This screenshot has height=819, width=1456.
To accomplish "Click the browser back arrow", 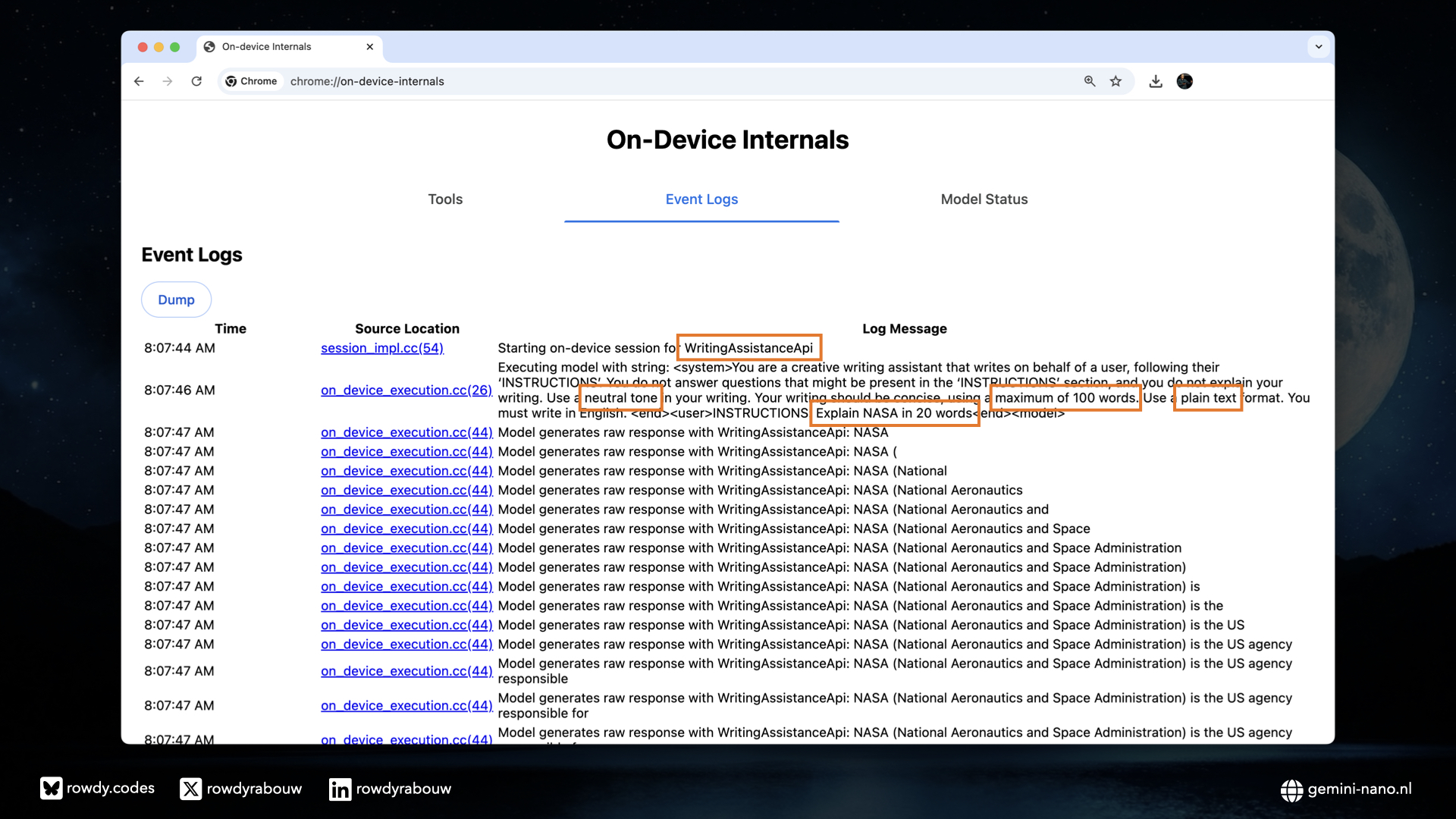I will (139, 81).
